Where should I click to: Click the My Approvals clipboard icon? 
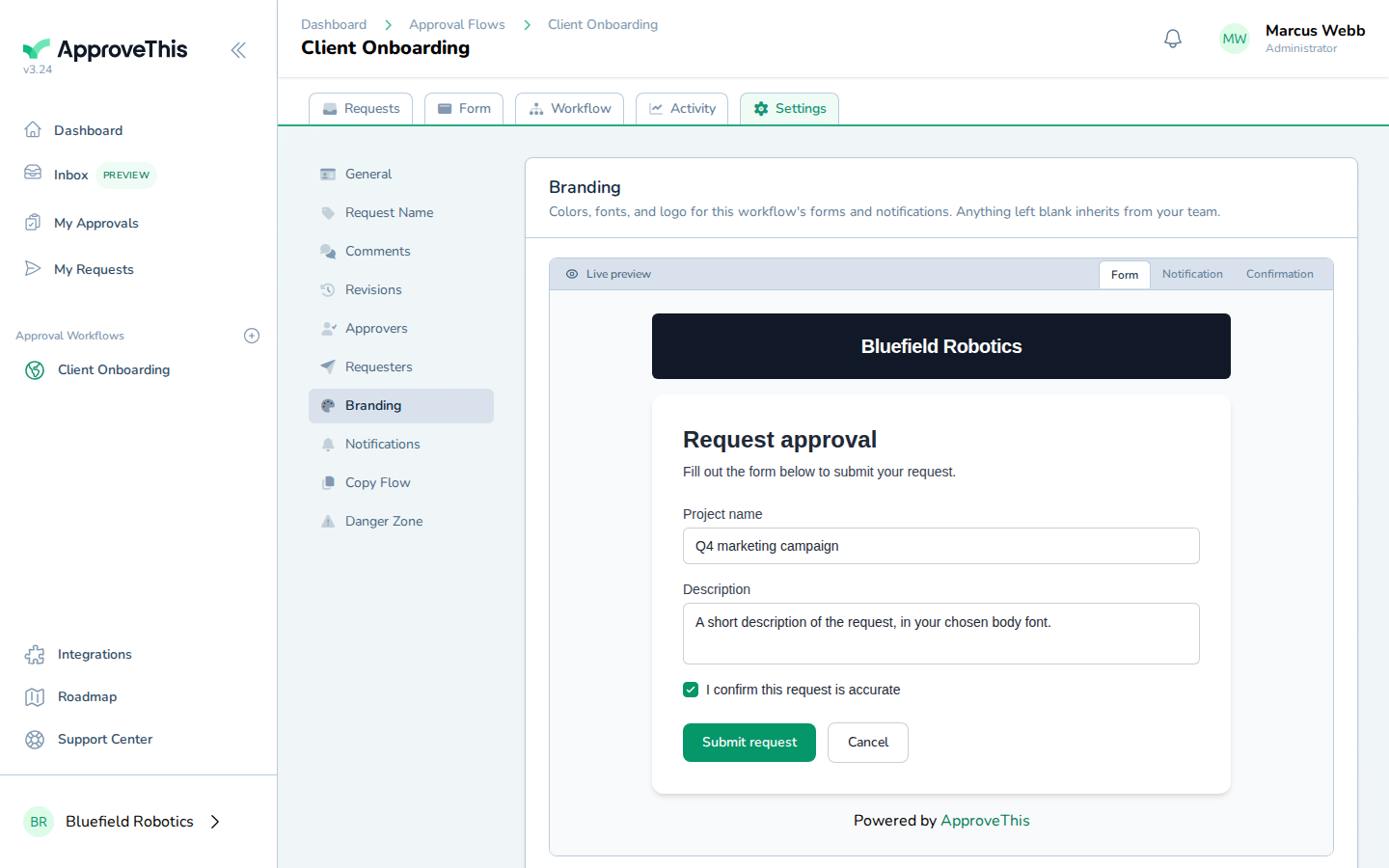(x=33, y=222)
